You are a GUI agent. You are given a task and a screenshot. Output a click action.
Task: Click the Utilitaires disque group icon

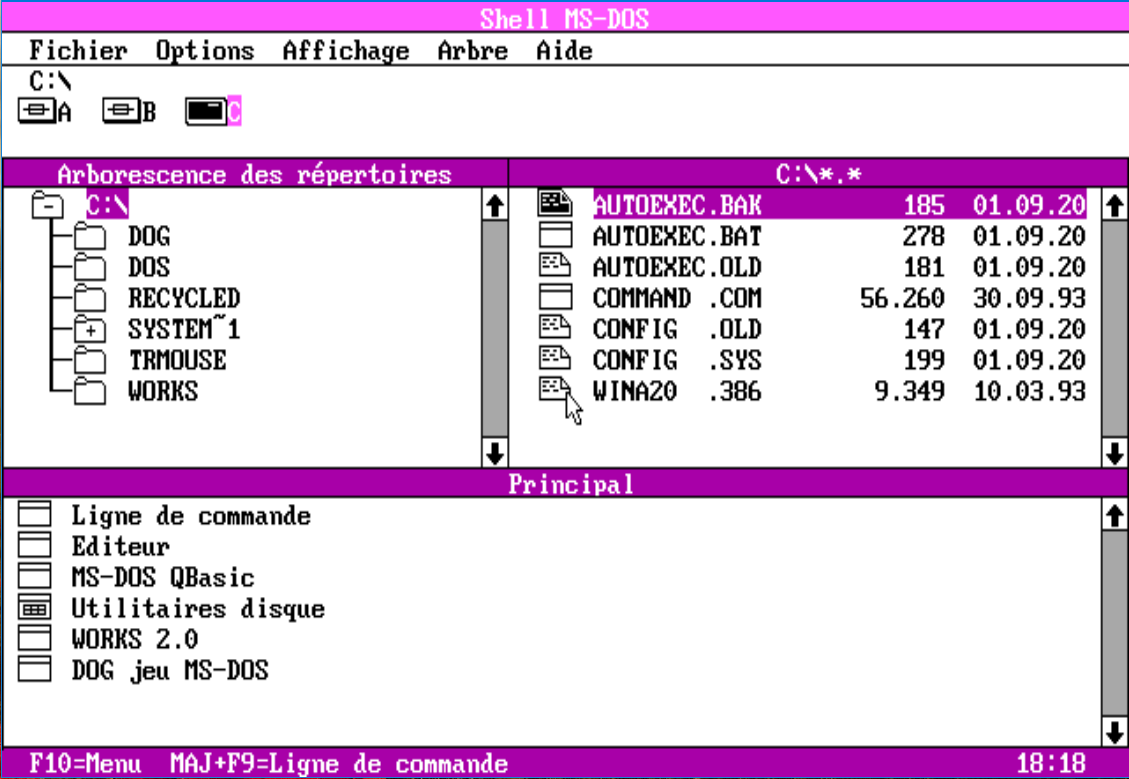[x=35, y=608]
